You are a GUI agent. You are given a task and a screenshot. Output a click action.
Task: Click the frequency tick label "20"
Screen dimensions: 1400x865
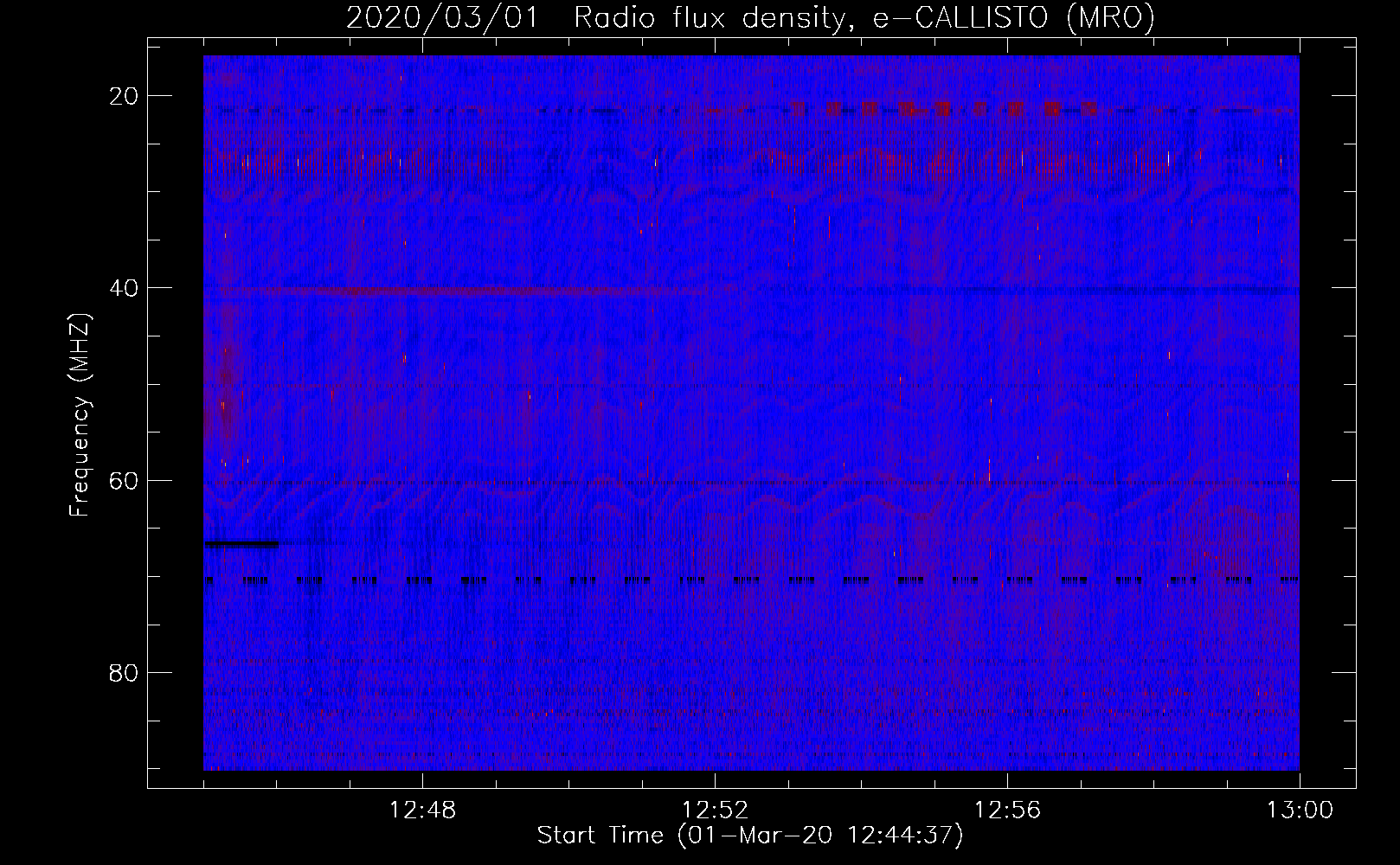coord(125,96)
